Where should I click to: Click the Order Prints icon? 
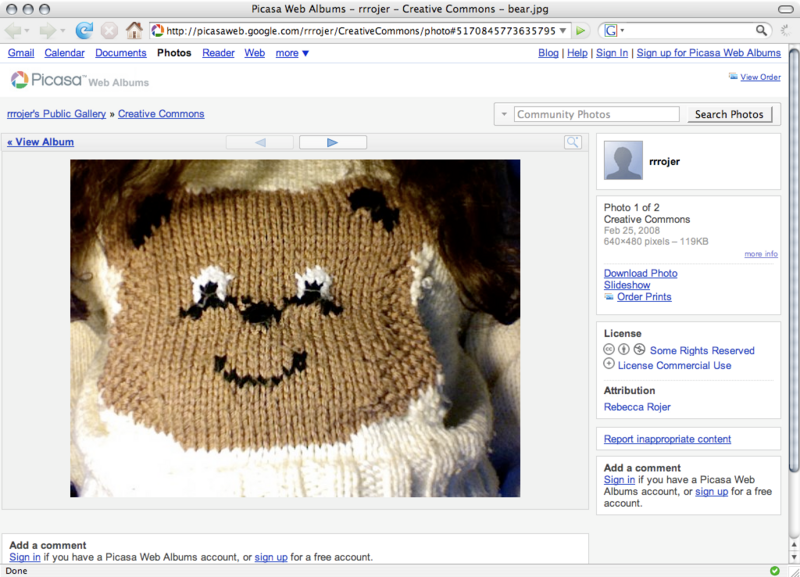tap(609, 296)
